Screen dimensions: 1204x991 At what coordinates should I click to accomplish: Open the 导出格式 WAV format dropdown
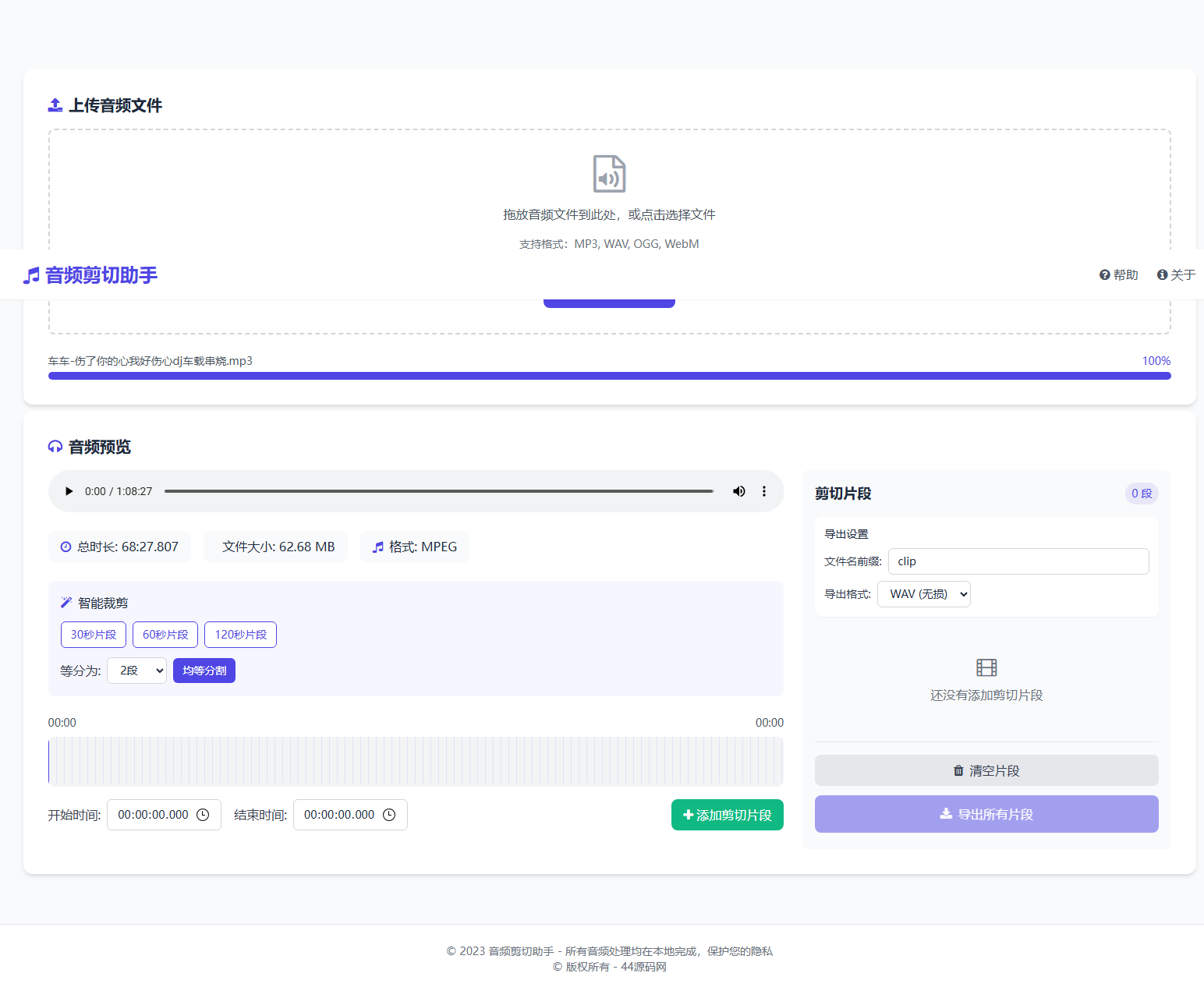click(924, 594)
